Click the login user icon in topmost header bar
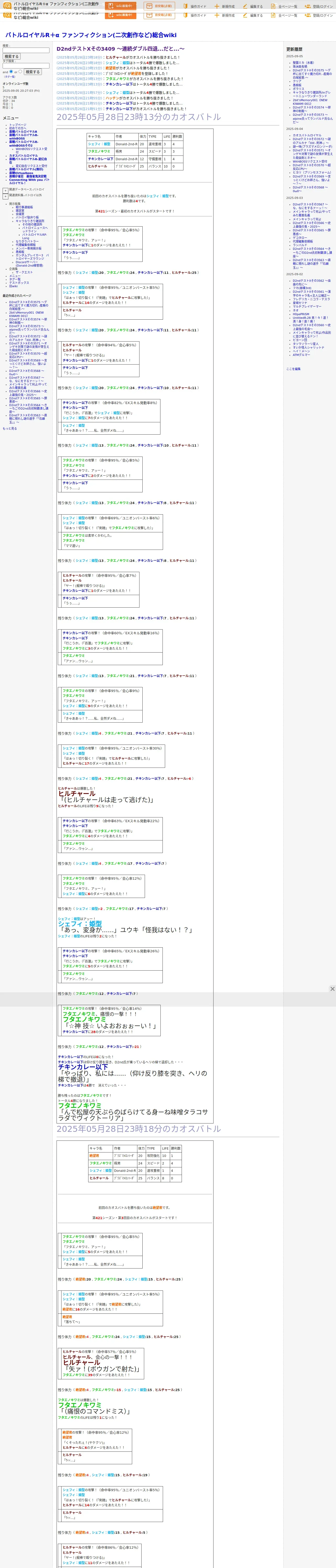336x1568 pixels. [308, 7]
